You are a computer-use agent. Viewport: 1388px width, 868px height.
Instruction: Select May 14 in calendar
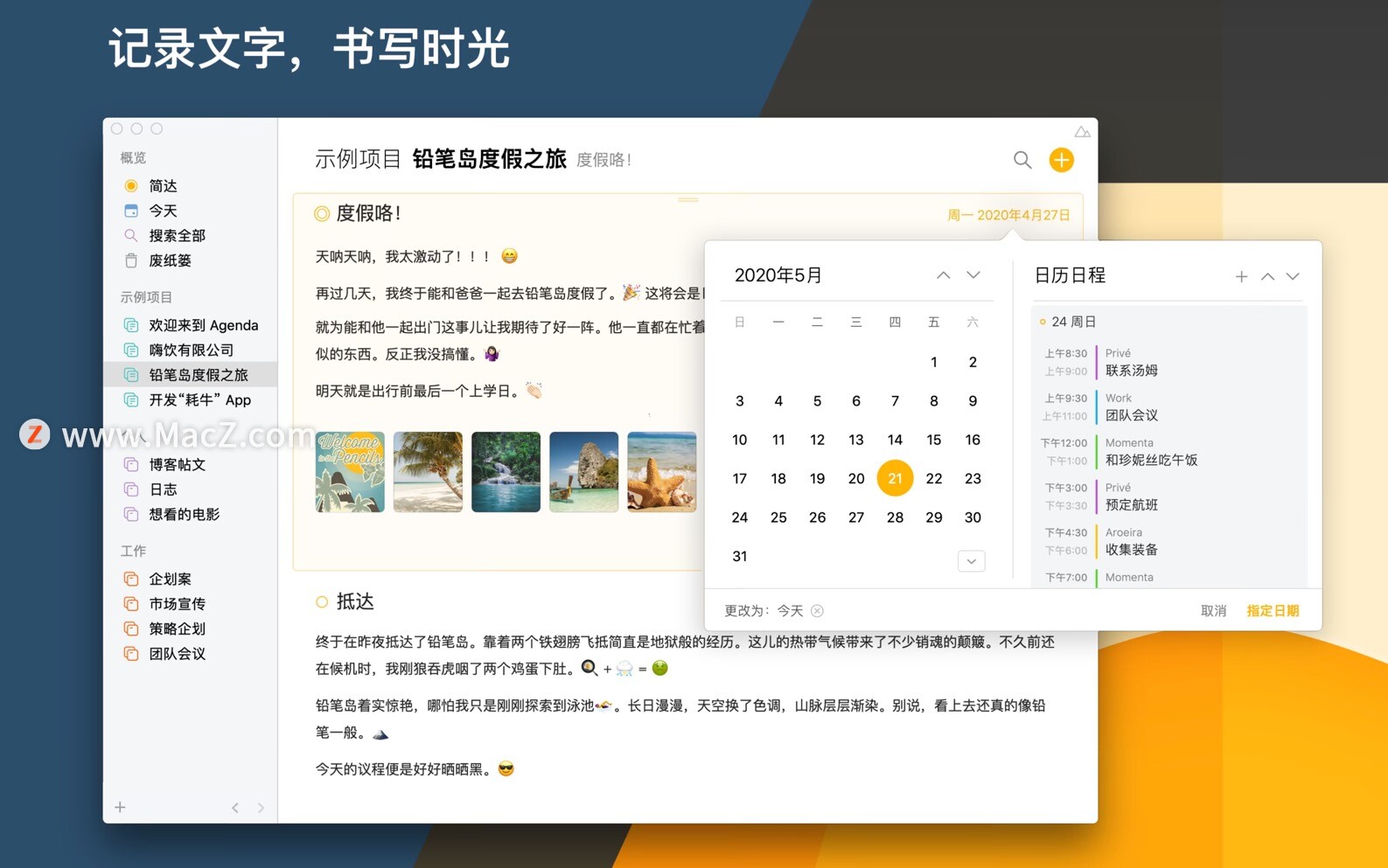click(895, 440)
